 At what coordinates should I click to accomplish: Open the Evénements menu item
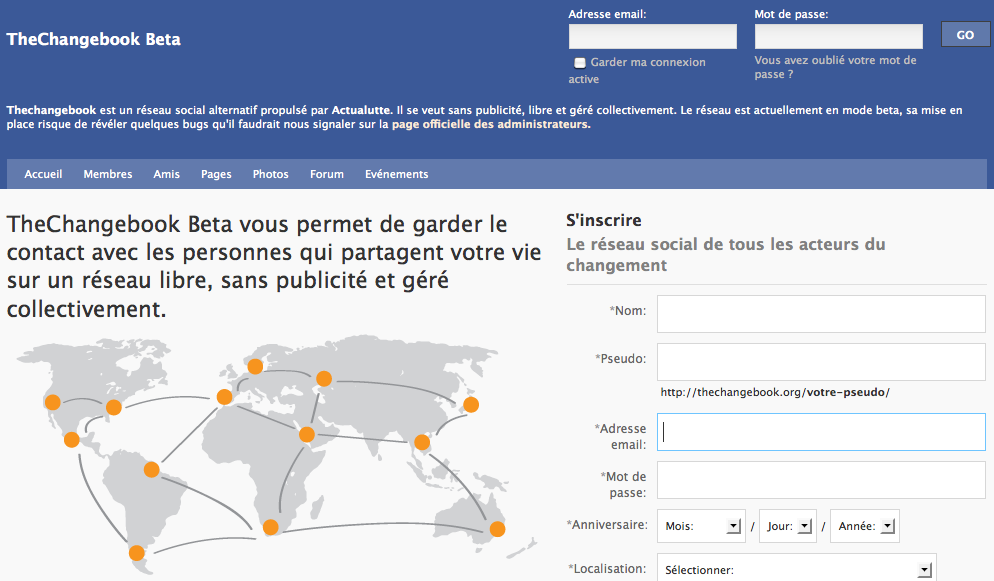click(x=396, y=174)
